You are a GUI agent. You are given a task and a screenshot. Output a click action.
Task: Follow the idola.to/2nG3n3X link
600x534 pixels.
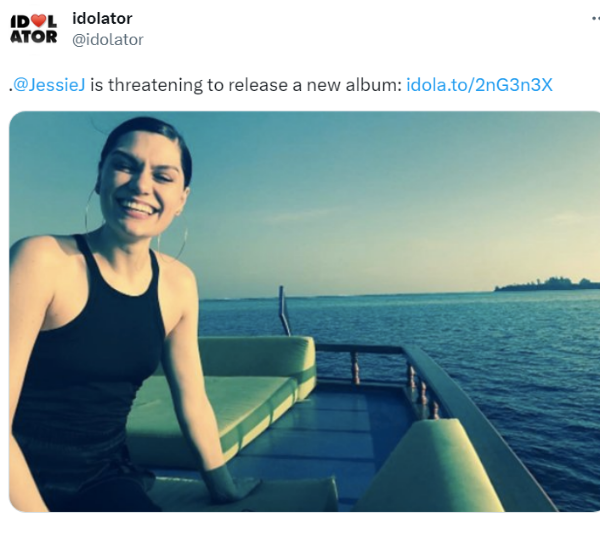[x=479, y=85]
